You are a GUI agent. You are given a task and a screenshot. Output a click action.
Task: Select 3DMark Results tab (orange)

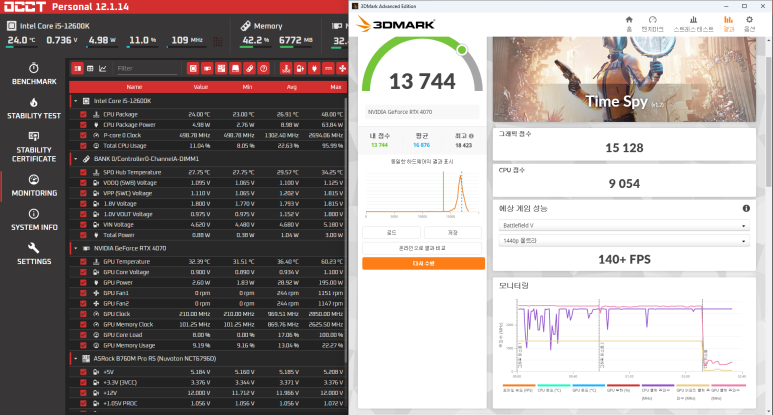click(x=728, y=24)
